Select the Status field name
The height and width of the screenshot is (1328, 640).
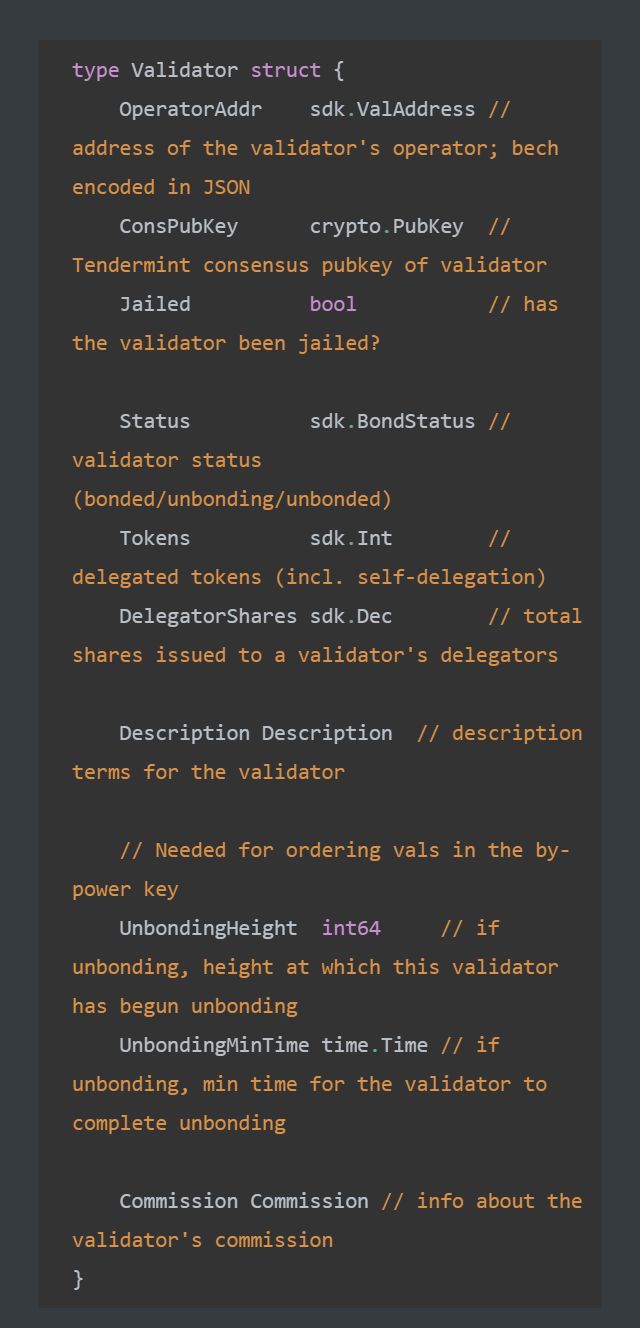coord(155,421)
